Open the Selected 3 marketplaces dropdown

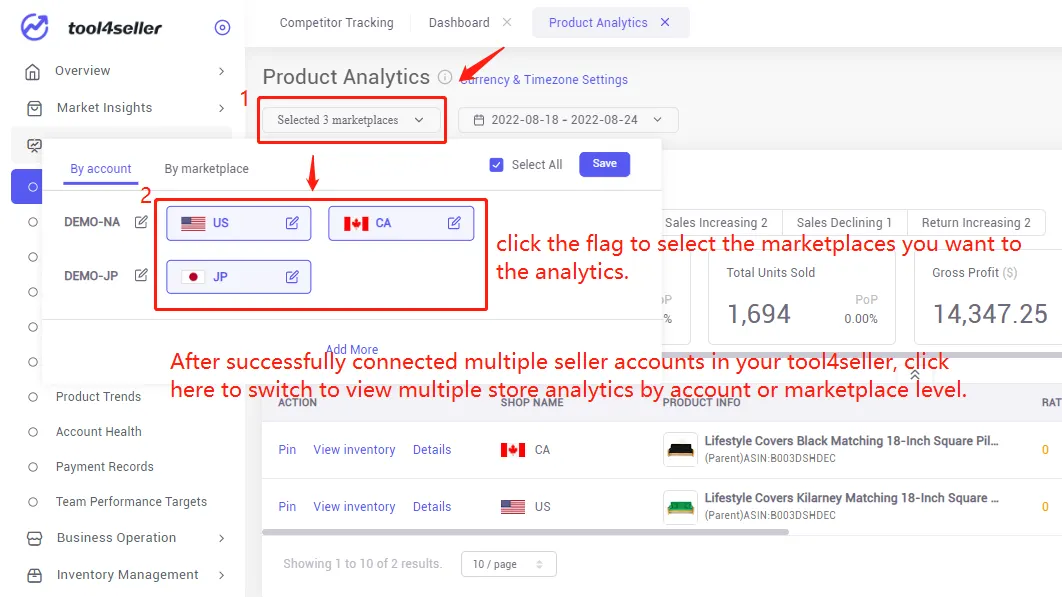[351, 119]
